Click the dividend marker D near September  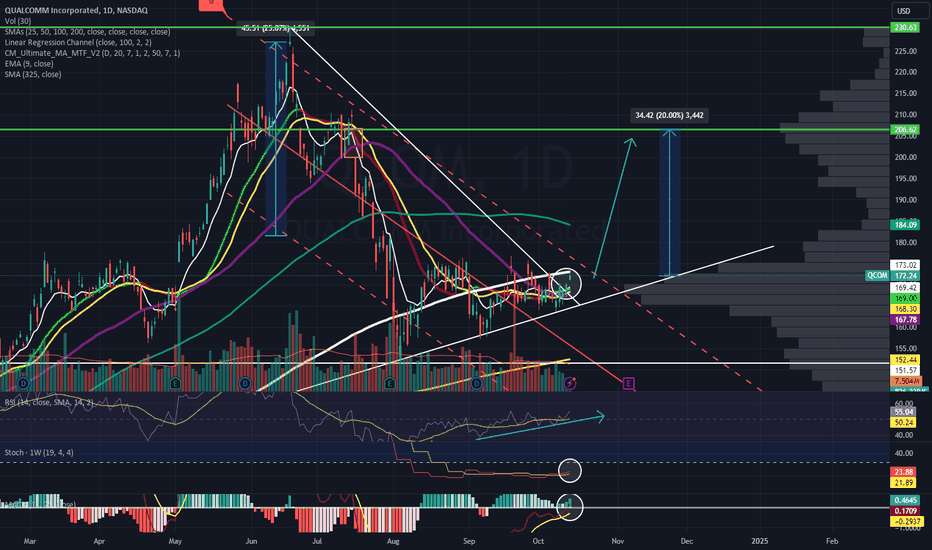(477, 384)
